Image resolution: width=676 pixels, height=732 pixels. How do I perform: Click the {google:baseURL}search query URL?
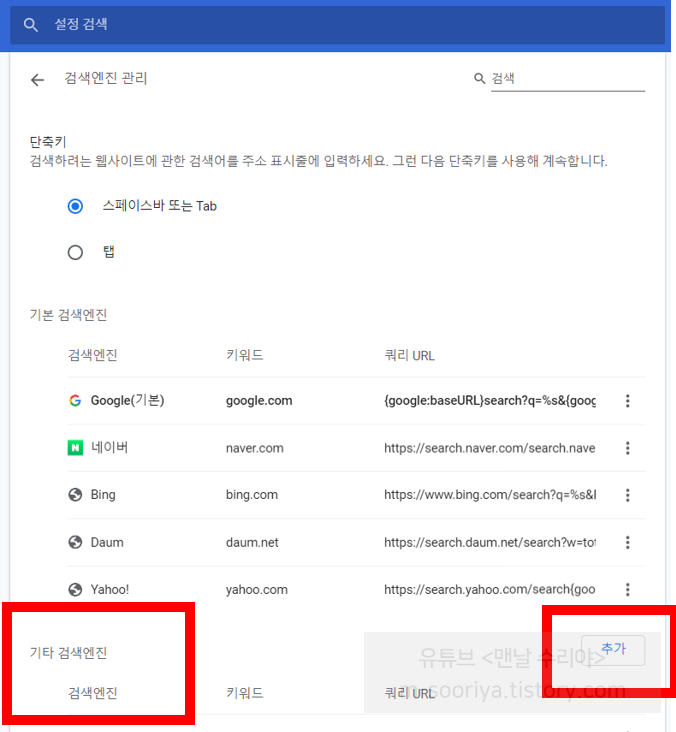point(490,401)
